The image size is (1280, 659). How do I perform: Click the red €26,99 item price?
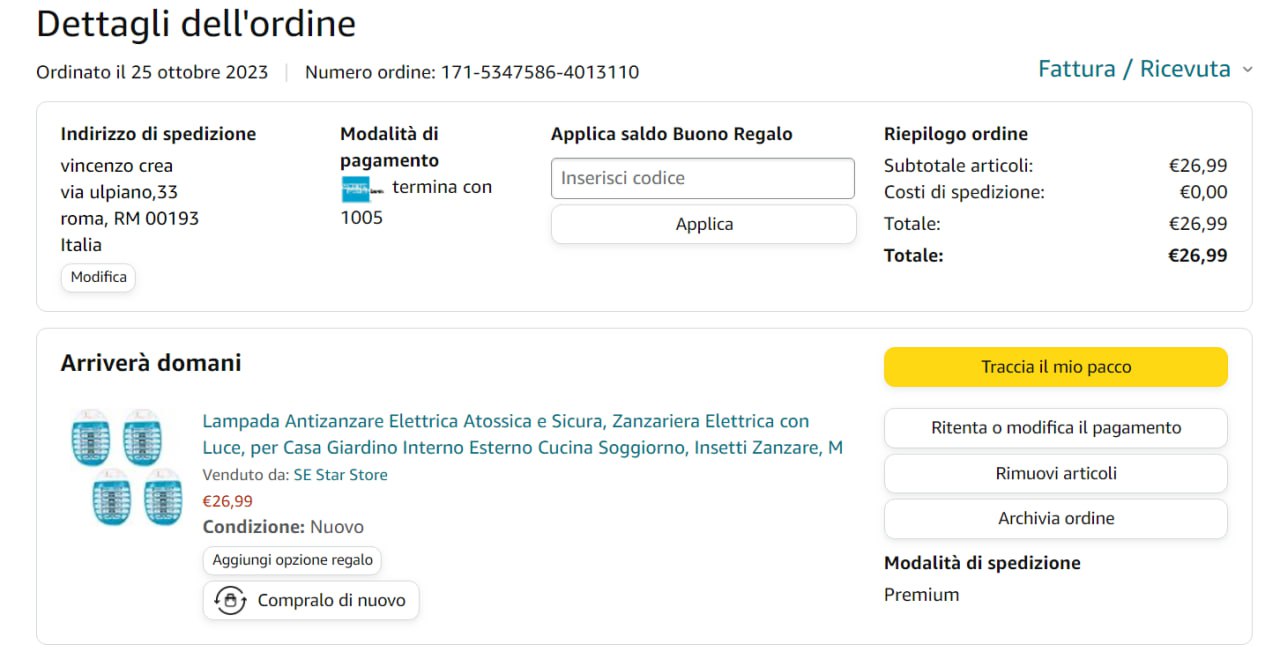point(228,501)
